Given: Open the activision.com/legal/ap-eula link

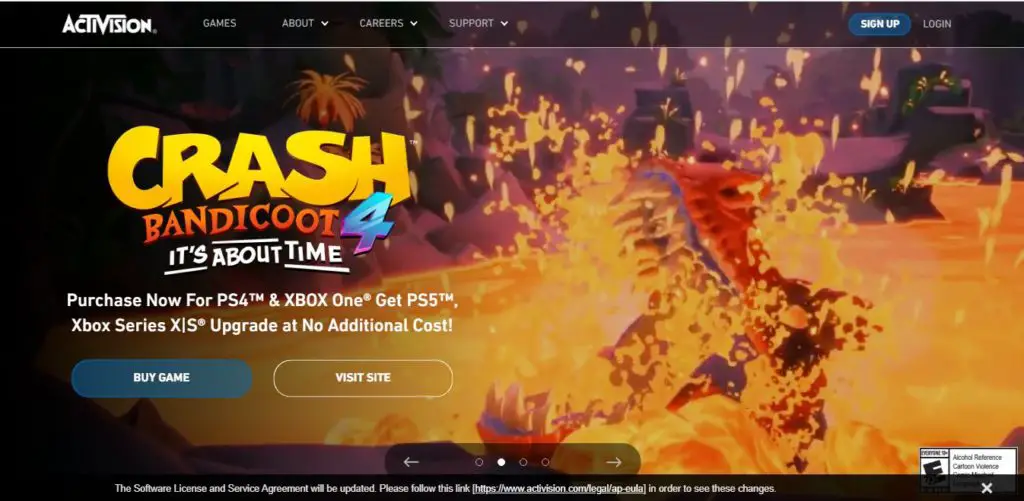Looking at the screenshot, I should pyautogui.click(x=559, y=489).
